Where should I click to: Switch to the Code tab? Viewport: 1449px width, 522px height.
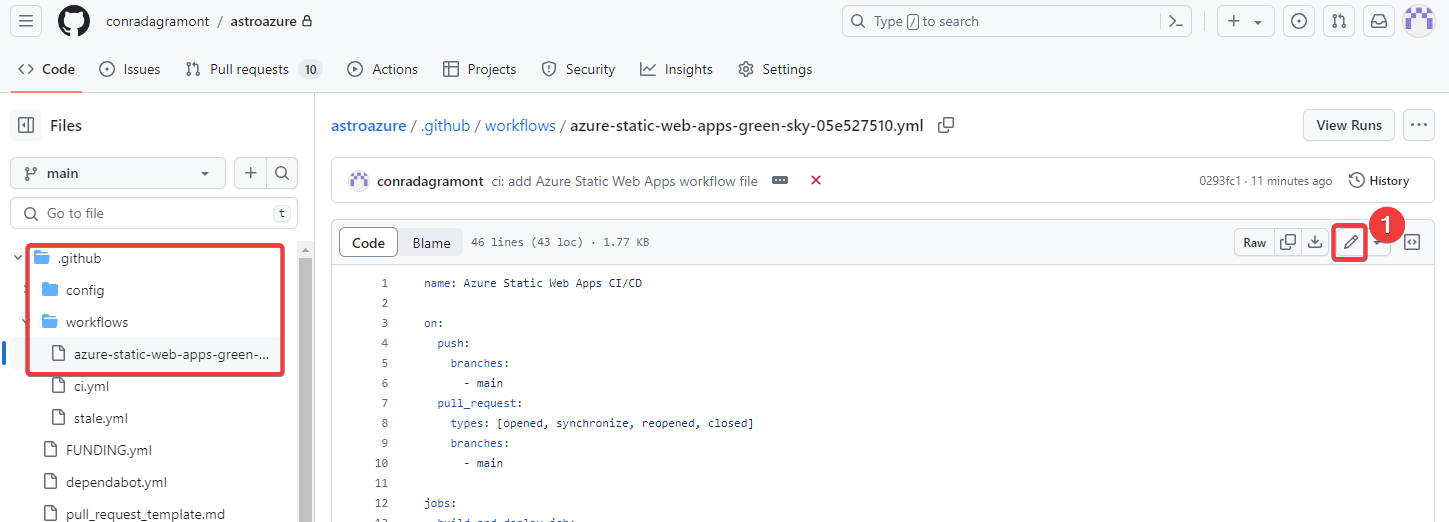[x=46, y=69]
